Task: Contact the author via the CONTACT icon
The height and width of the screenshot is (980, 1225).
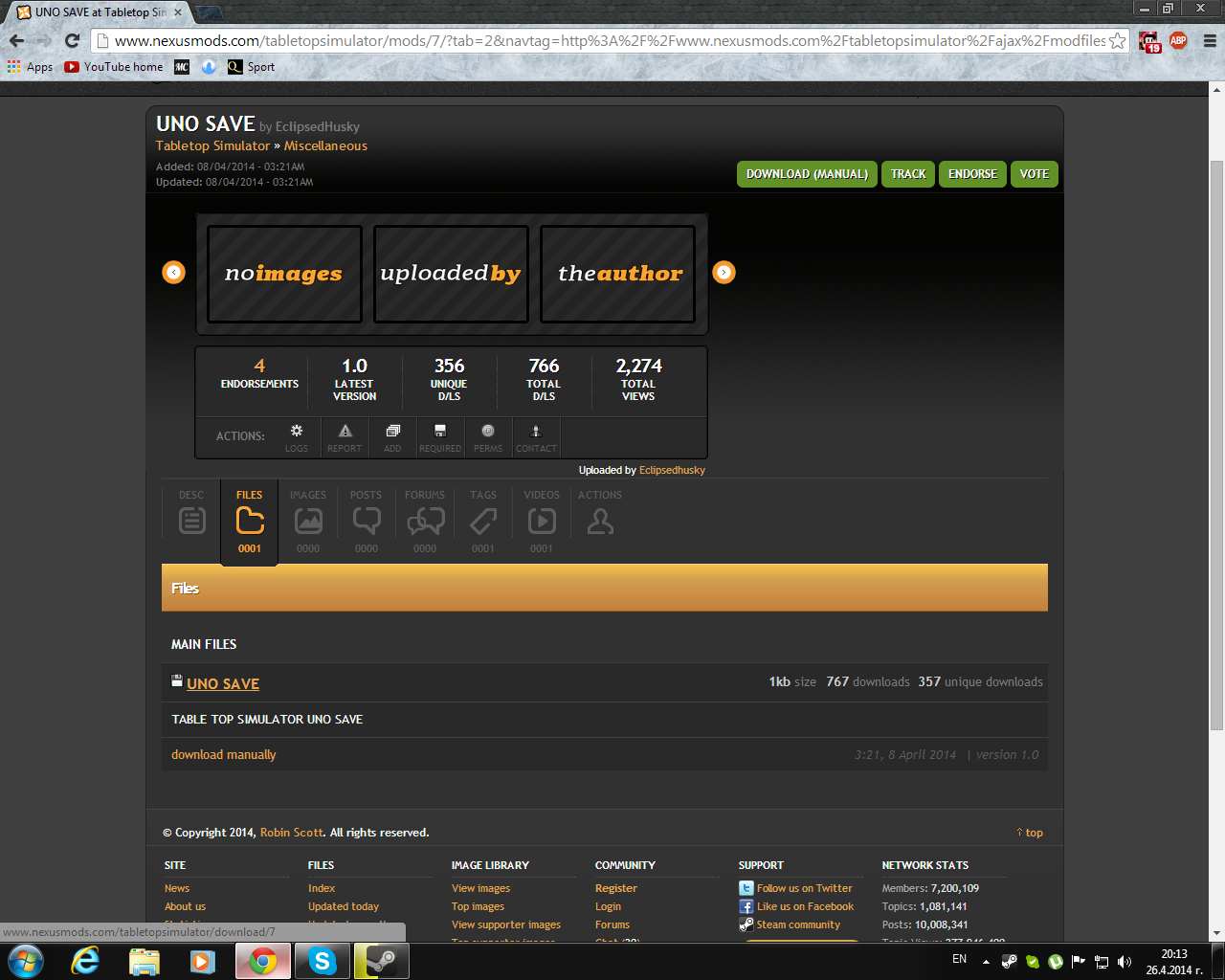Action: pyautogui.click(x=536, y=437)
